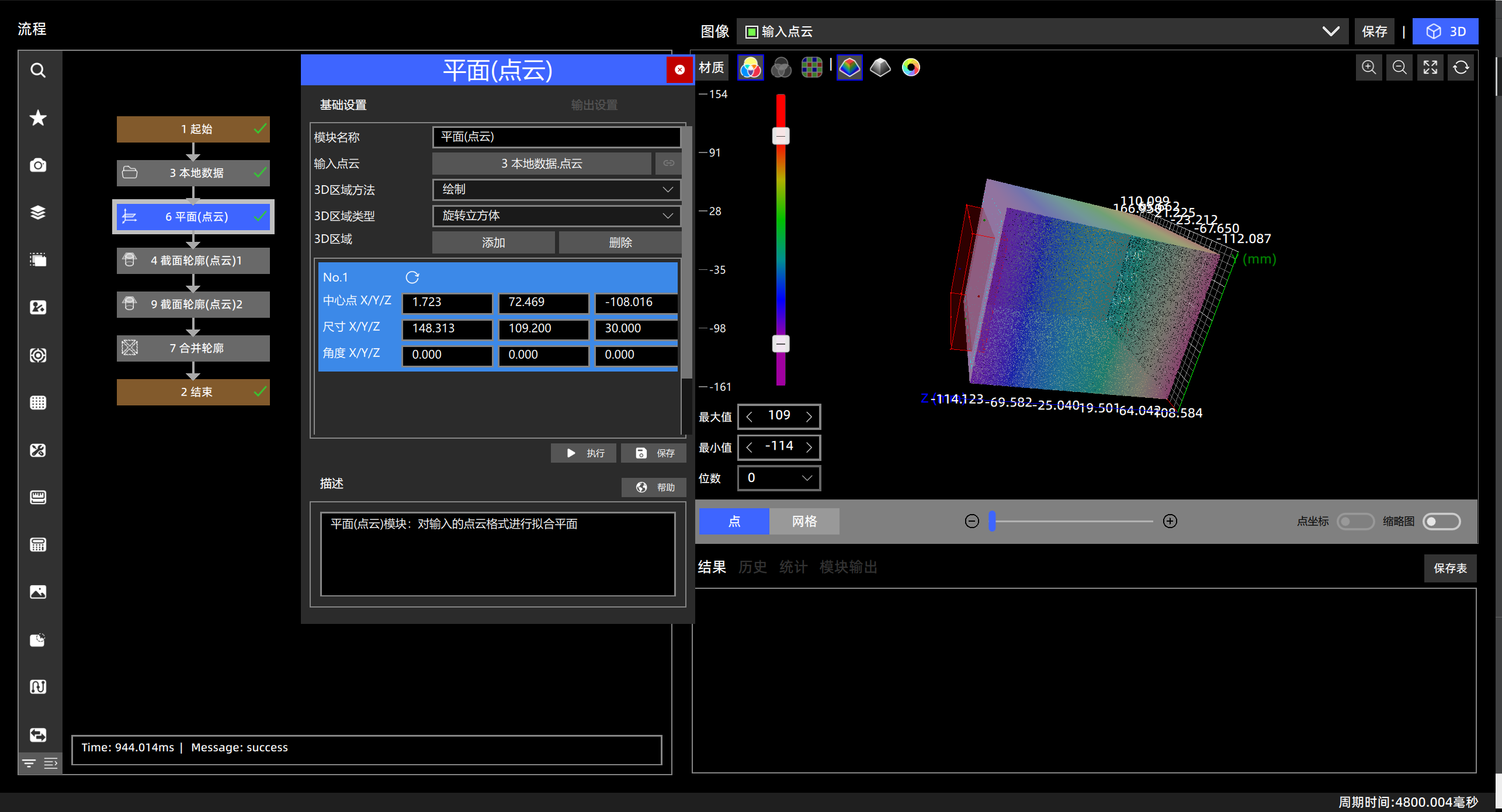This screenshot has width=1502, height=812.
Task: Increase point size with plus circle
Action: pos(1170,521)
